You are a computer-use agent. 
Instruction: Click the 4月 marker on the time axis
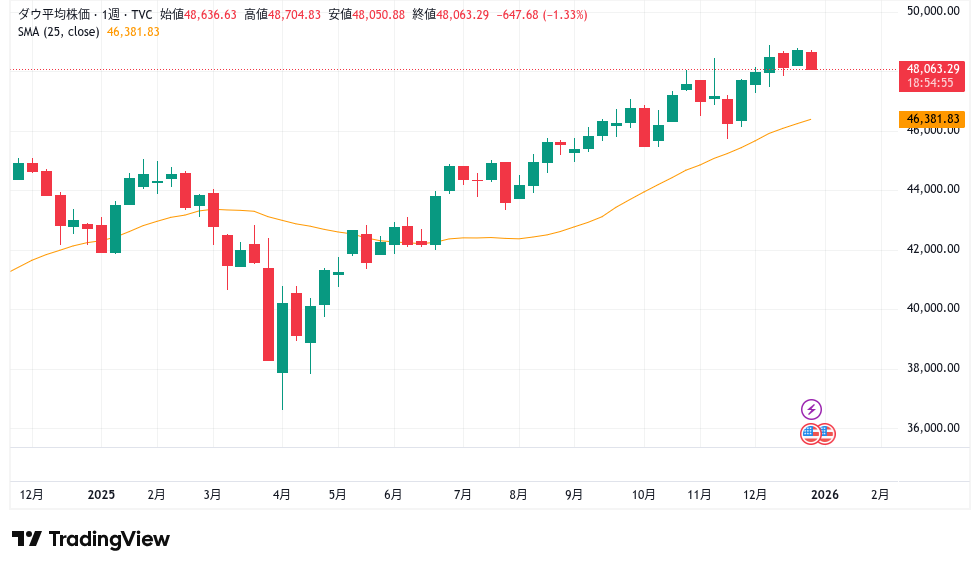coord(282,494)
